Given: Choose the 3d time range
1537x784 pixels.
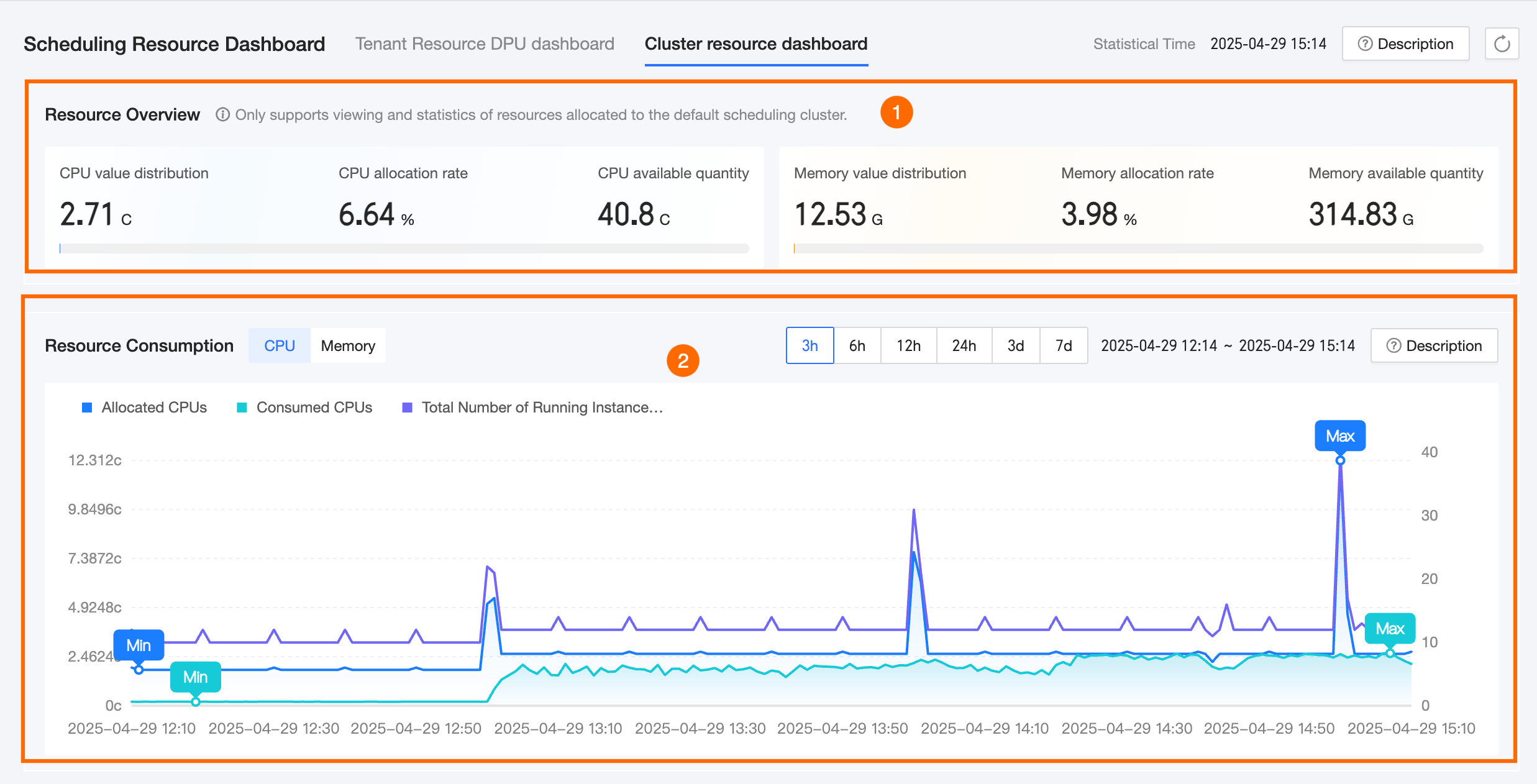Looking at the screenshot, I should tap(1016, 345).
